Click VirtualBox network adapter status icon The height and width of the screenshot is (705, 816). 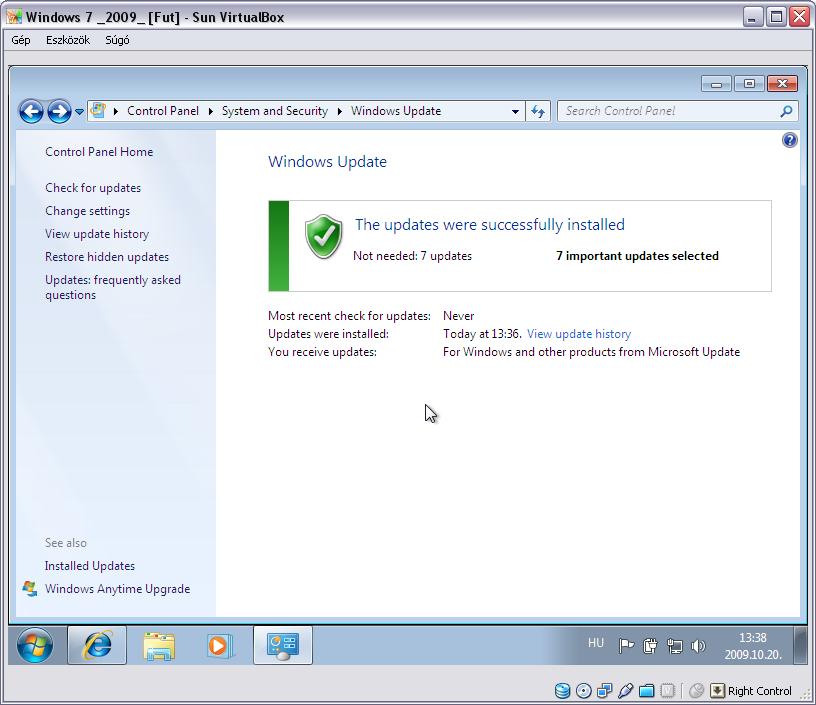(605, 690)
